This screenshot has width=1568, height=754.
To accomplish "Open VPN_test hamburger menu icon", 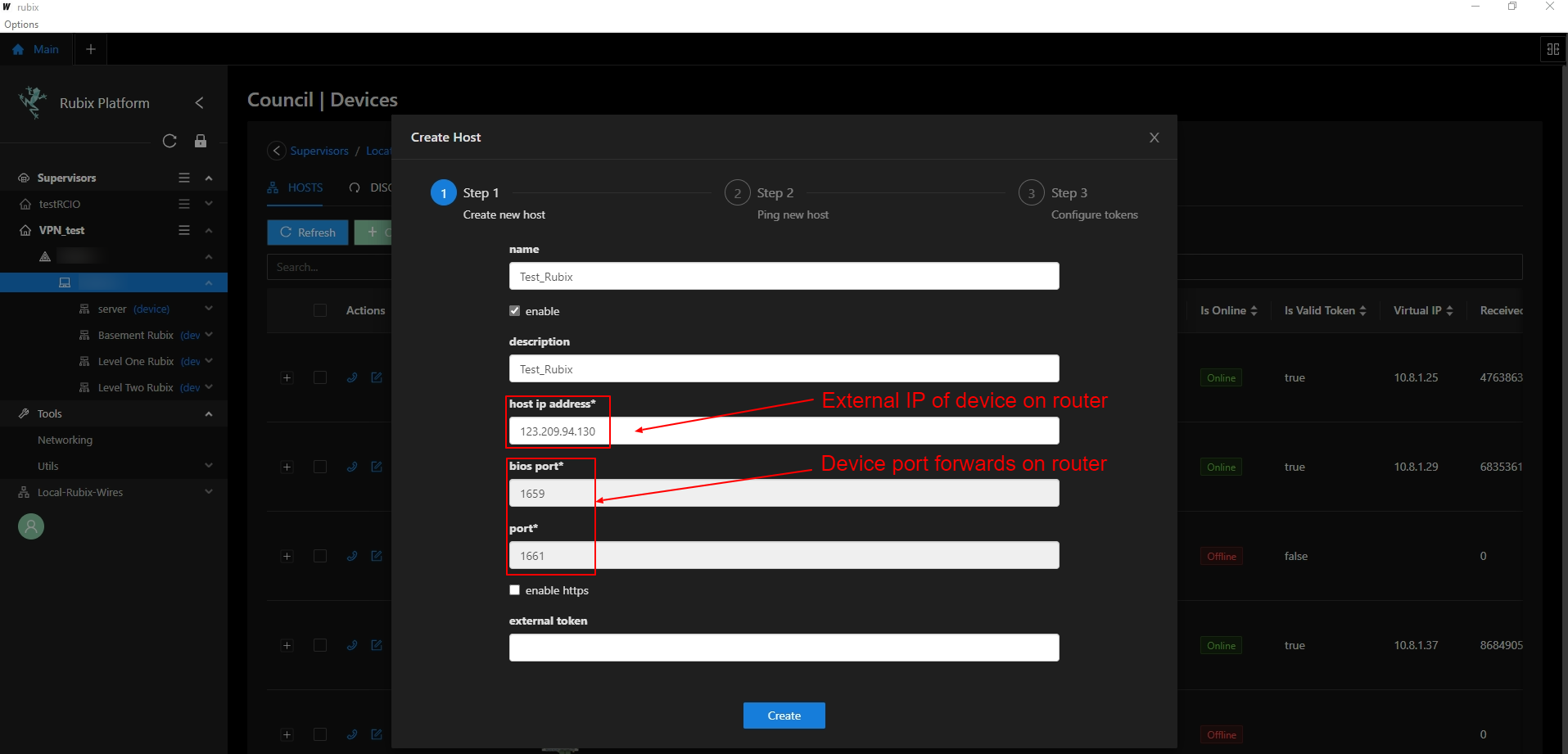I will (x=184, y=230).
